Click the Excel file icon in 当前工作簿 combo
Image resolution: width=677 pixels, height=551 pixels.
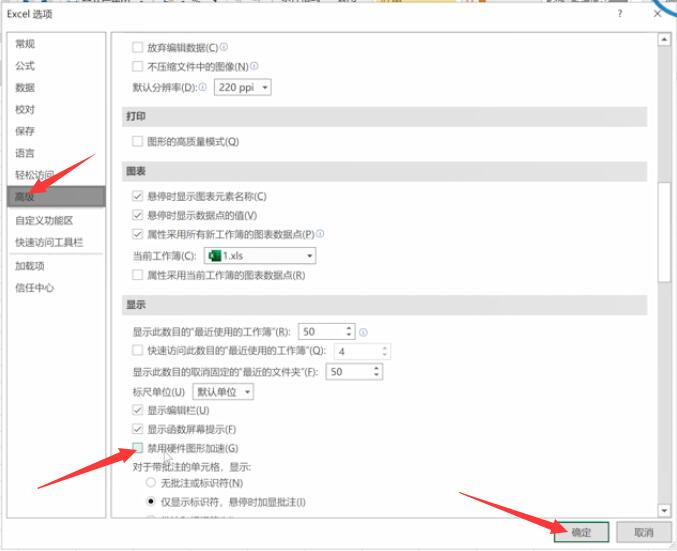[215, 256]
